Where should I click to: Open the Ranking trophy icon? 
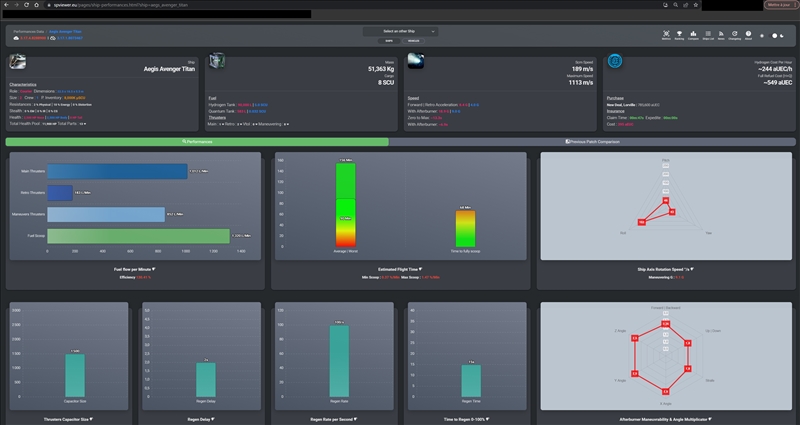[x=679, y=34]
